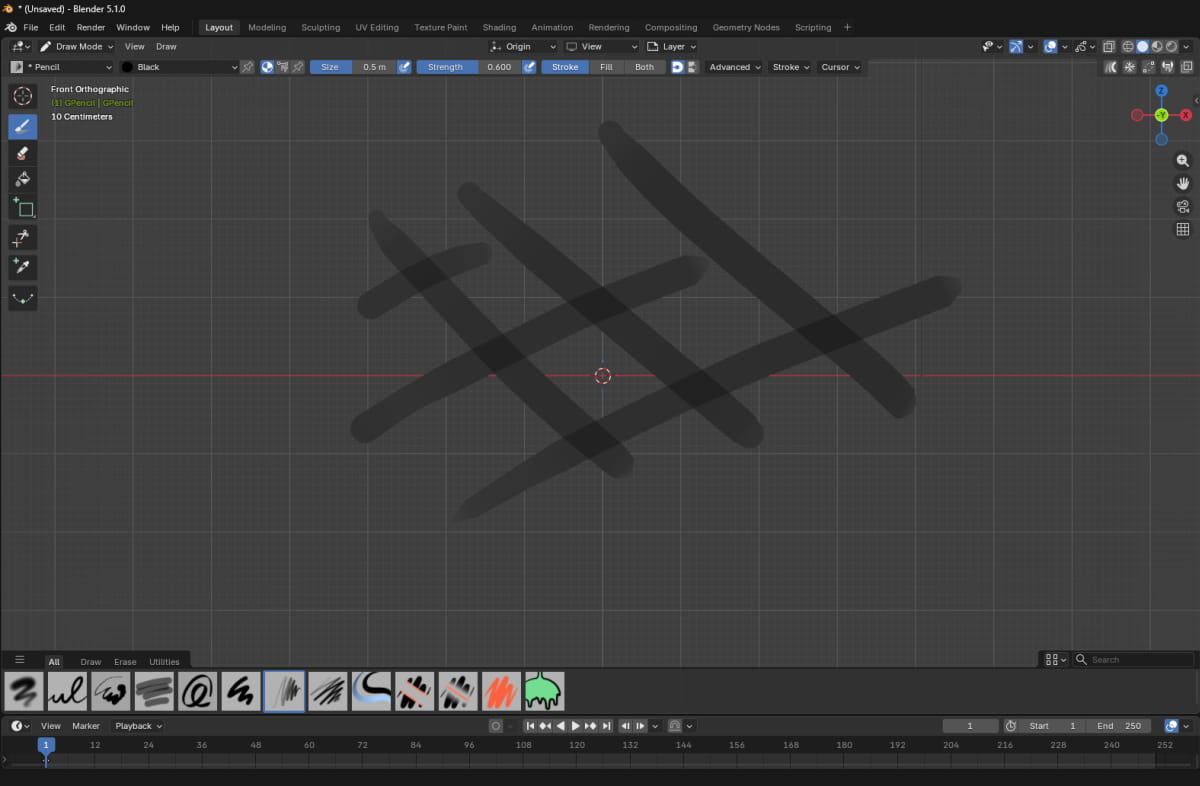Click the hand pan view icon

1183,184
